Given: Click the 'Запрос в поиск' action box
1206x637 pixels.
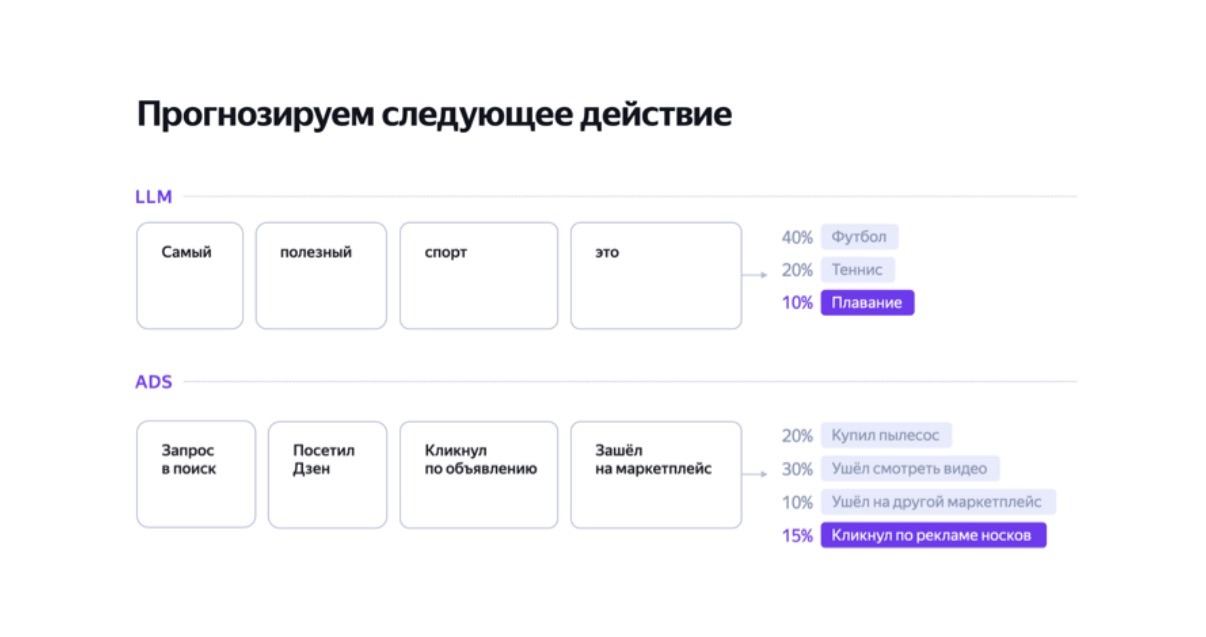Looking at the screenshot, I should coord(196,475).
